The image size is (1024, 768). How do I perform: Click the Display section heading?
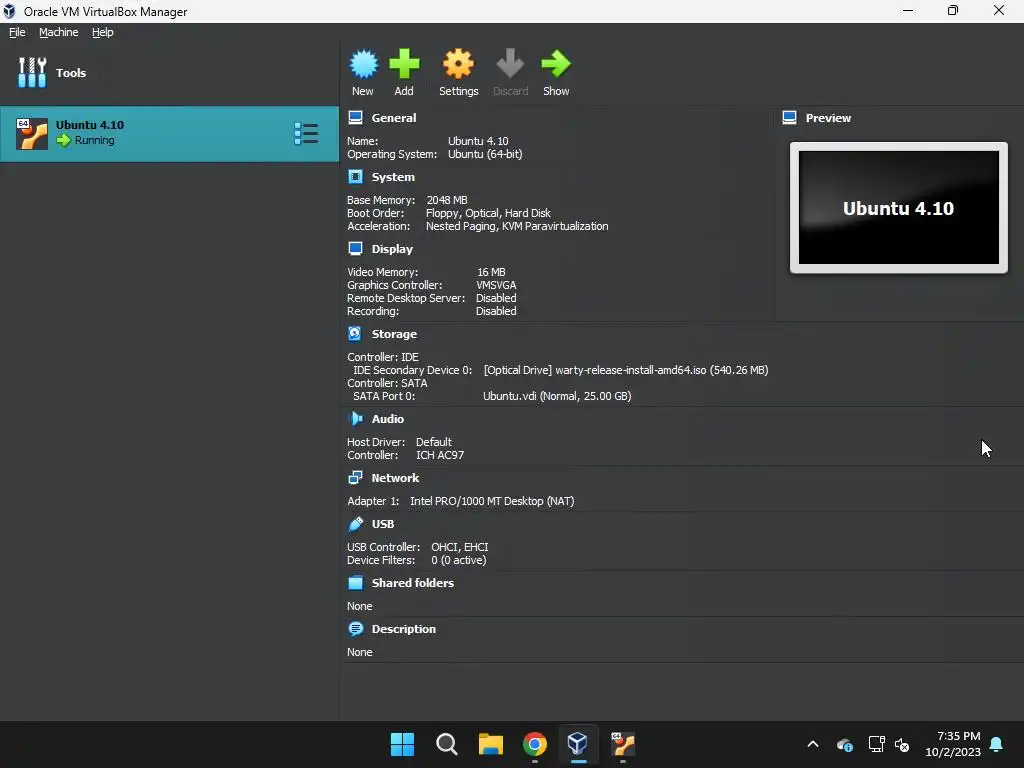pyautogui.click(x=392, y=249)
